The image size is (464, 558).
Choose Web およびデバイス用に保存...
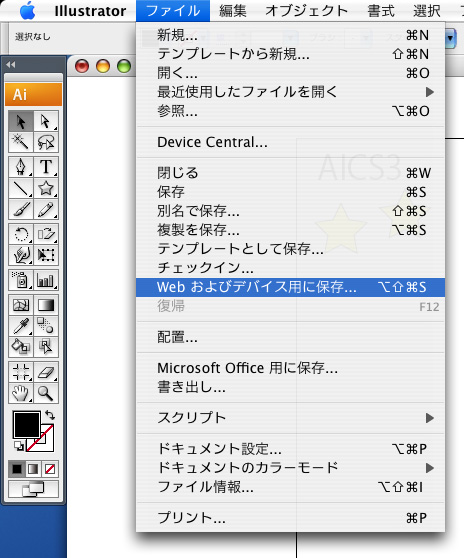(x=290, y=287)
